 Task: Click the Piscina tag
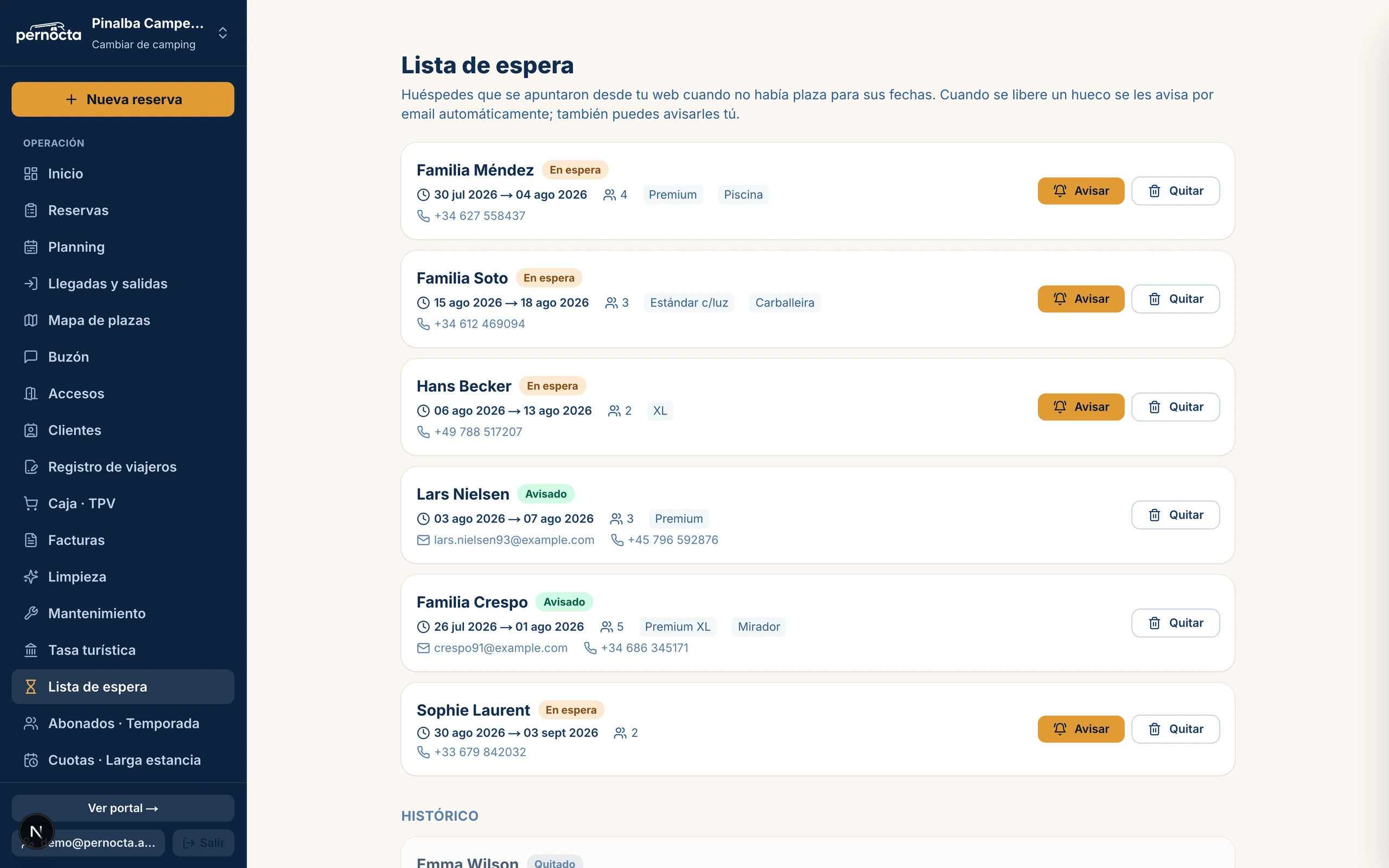tap(743, 195)
